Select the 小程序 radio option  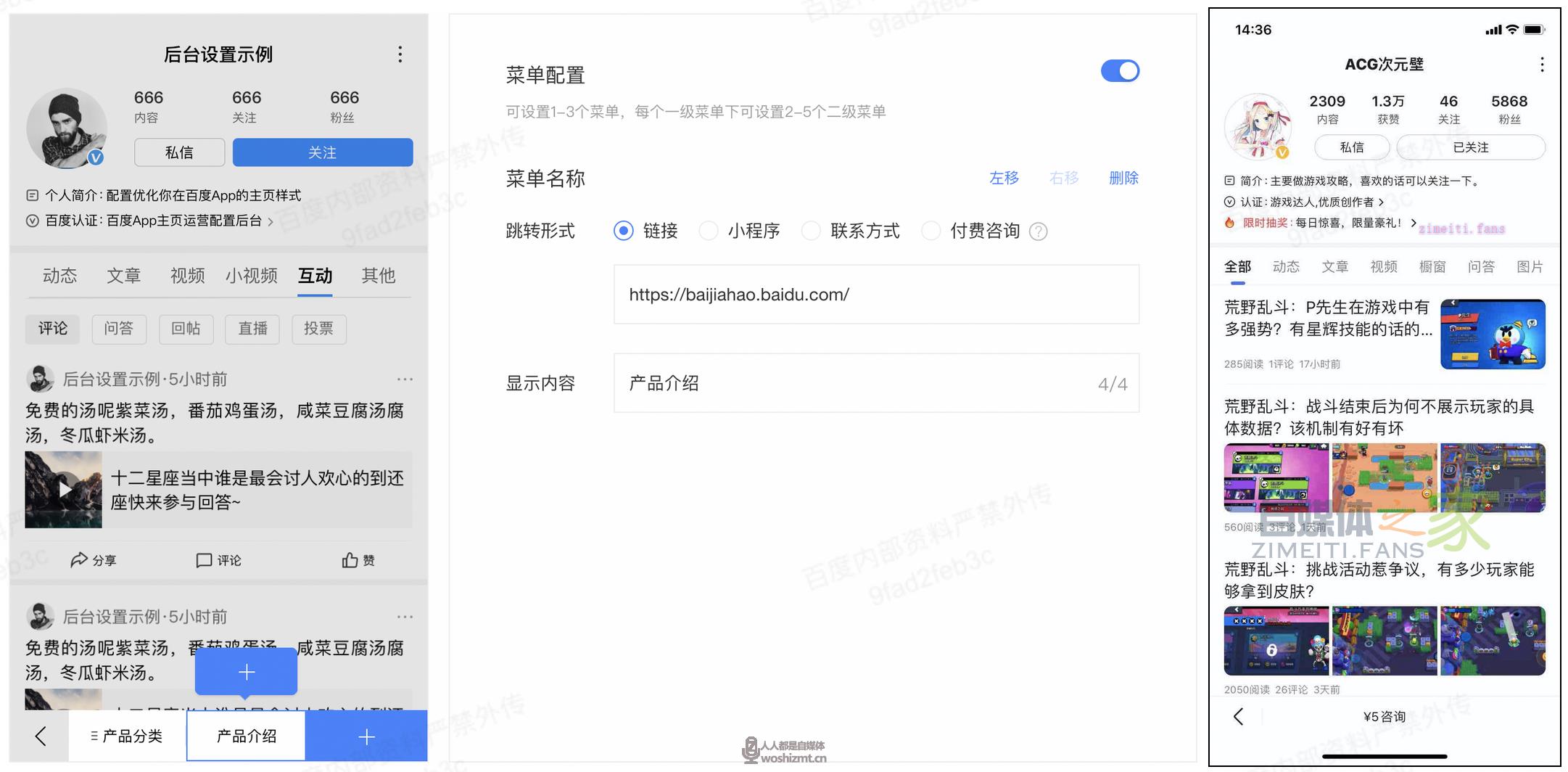coord(709,231)
